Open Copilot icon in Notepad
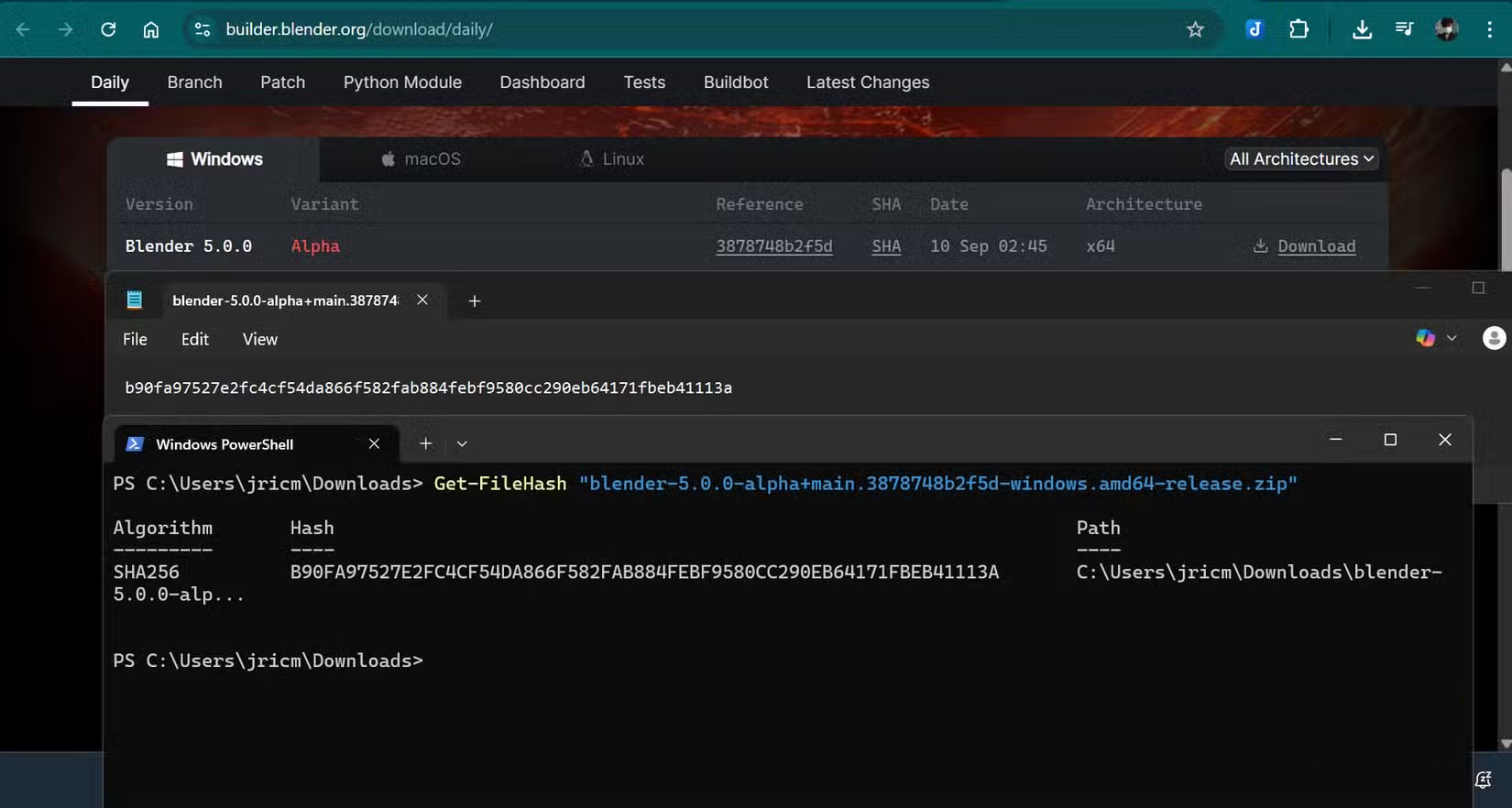 [x=1425, y=338]
